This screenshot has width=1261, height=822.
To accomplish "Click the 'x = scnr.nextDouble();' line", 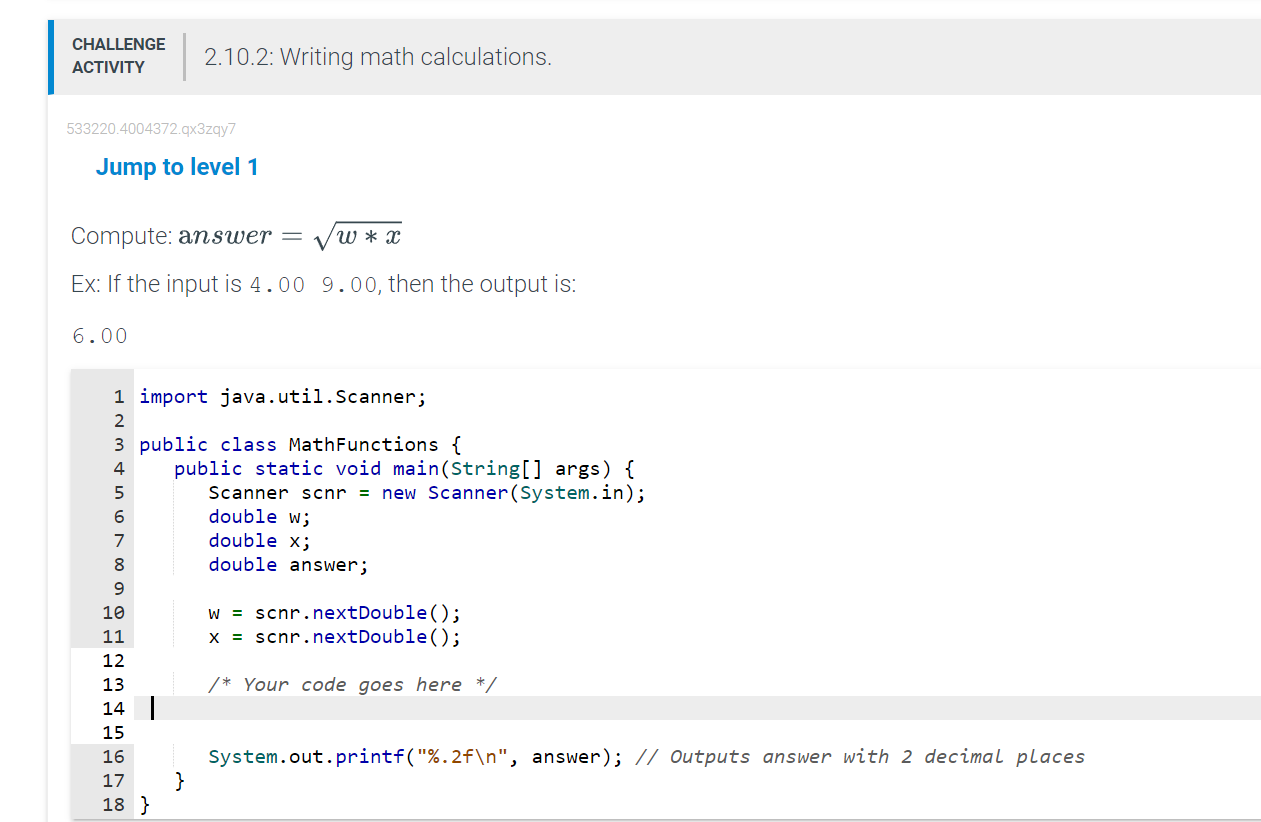I will click(x=334, y=636).
